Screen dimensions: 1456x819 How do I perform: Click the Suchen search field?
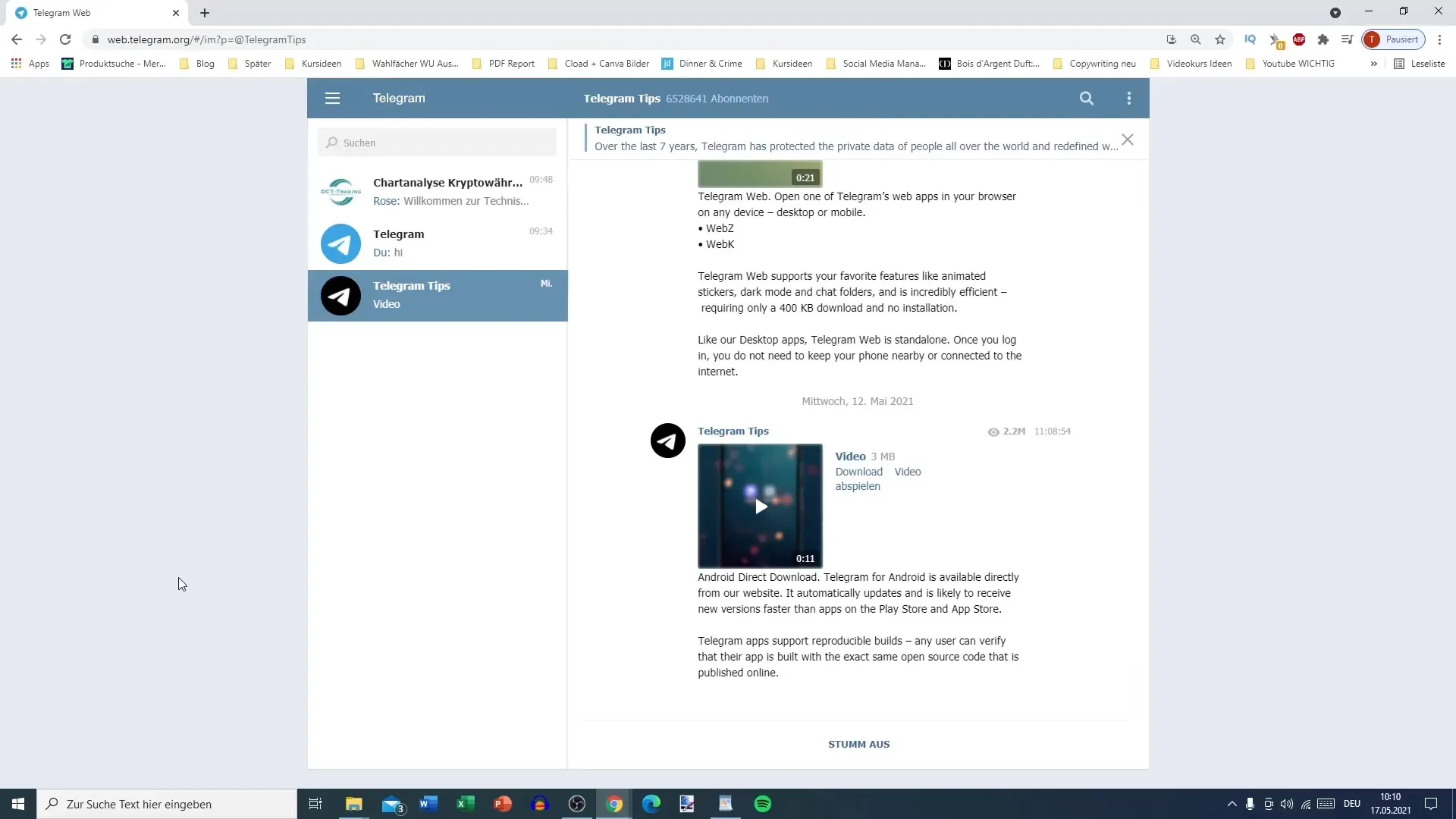coord(437,143)
